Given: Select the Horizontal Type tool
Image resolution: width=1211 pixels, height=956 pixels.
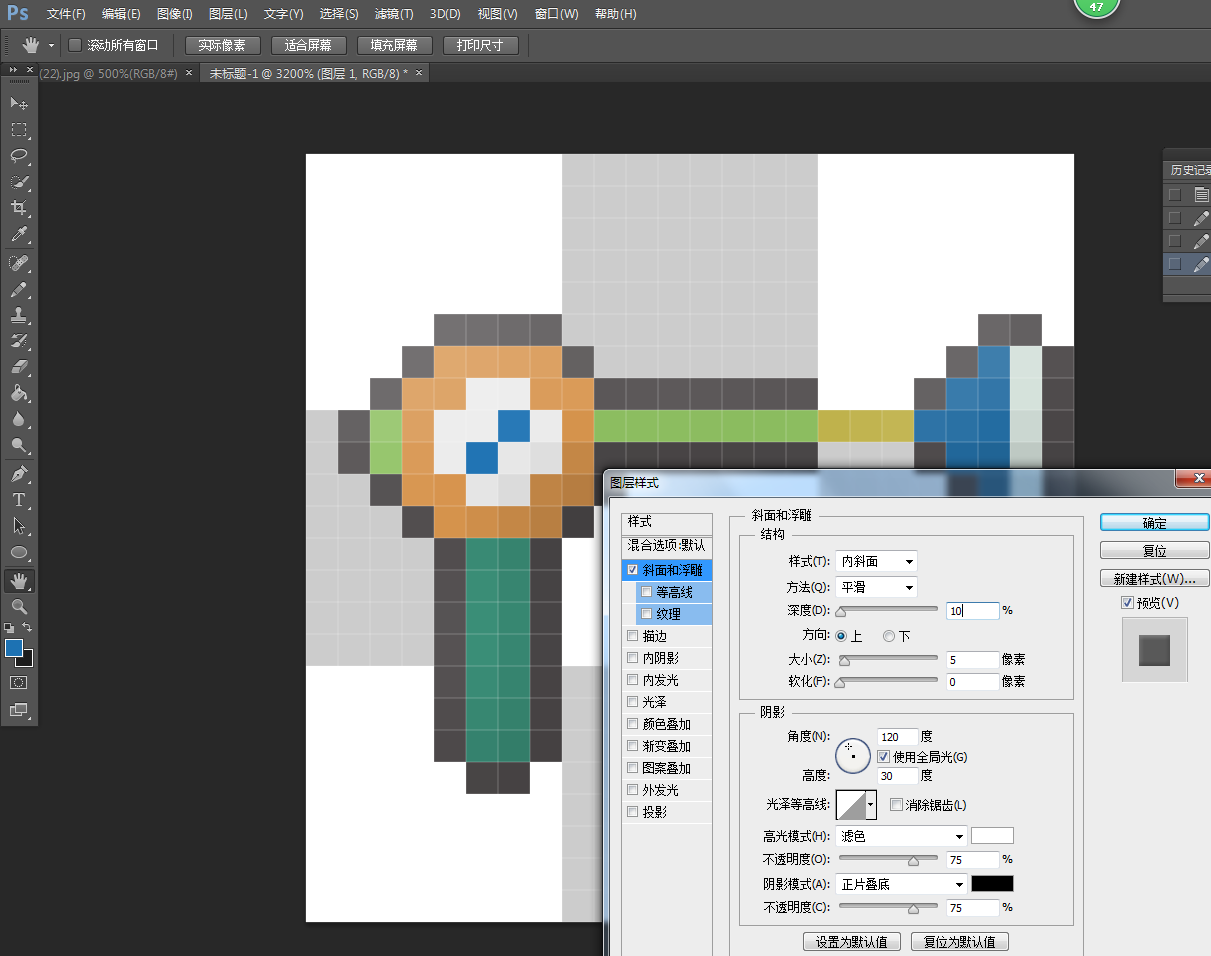Looking at the screenshot, I should point(19,499).
